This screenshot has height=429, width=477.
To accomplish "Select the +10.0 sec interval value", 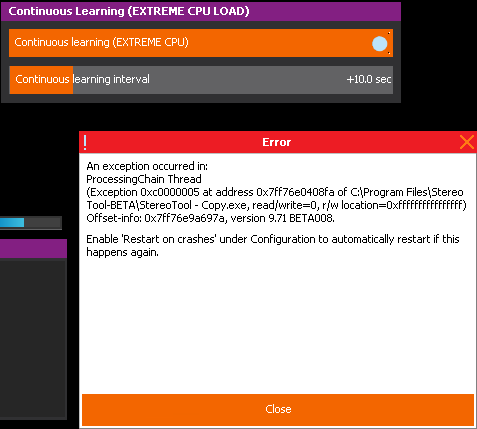I will tap(369, 79).
